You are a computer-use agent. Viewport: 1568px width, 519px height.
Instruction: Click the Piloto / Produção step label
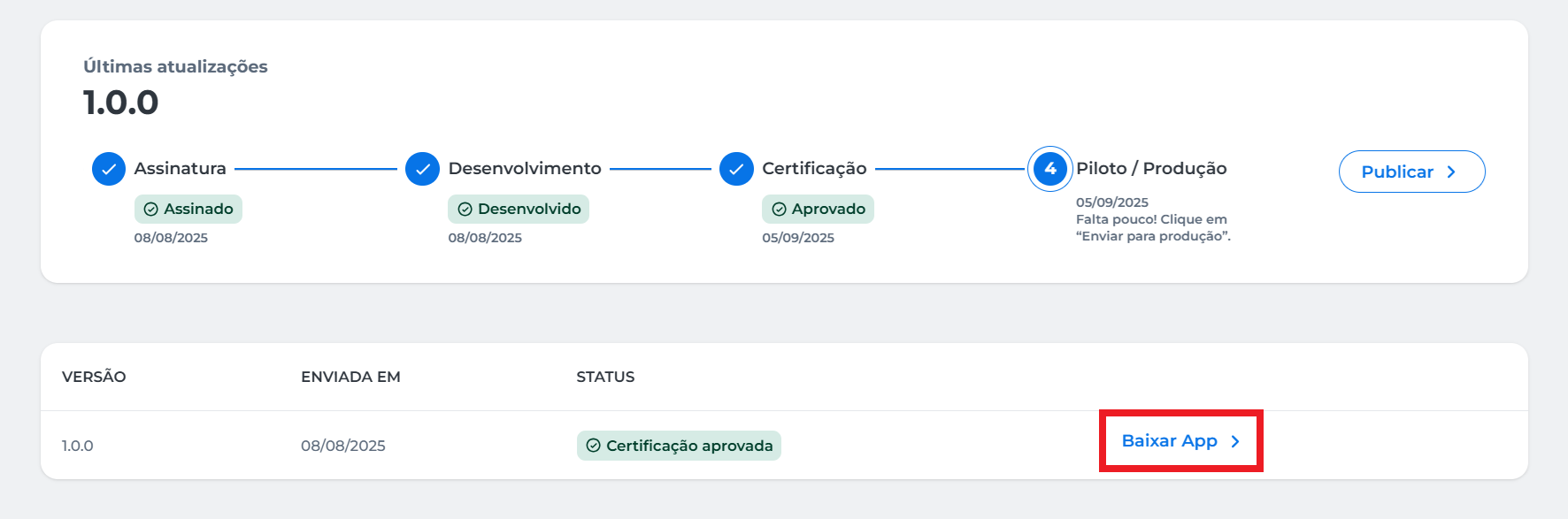[x=1151, y=168]
